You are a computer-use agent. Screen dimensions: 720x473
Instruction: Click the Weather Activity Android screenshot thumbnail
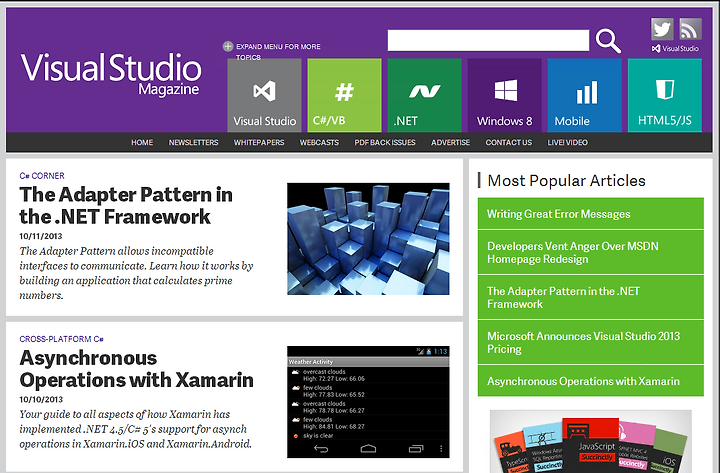pyautogui.click(x=368, y=402)
